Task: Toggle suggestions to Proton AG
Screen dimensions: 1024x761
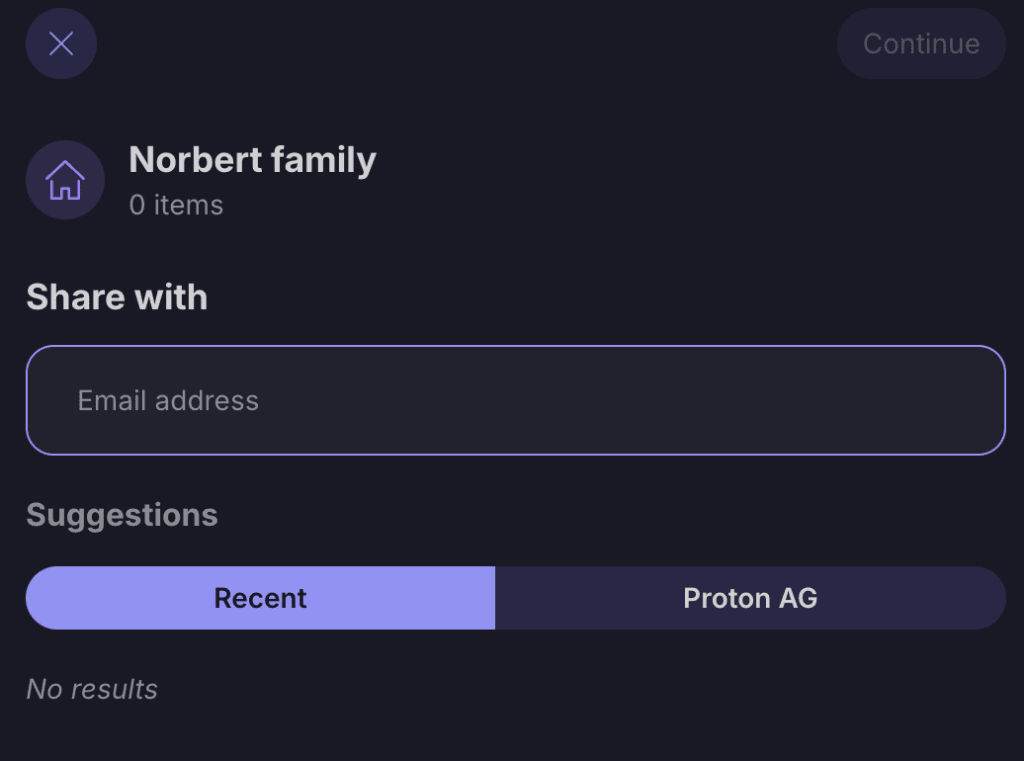Action: coord(750,598)
